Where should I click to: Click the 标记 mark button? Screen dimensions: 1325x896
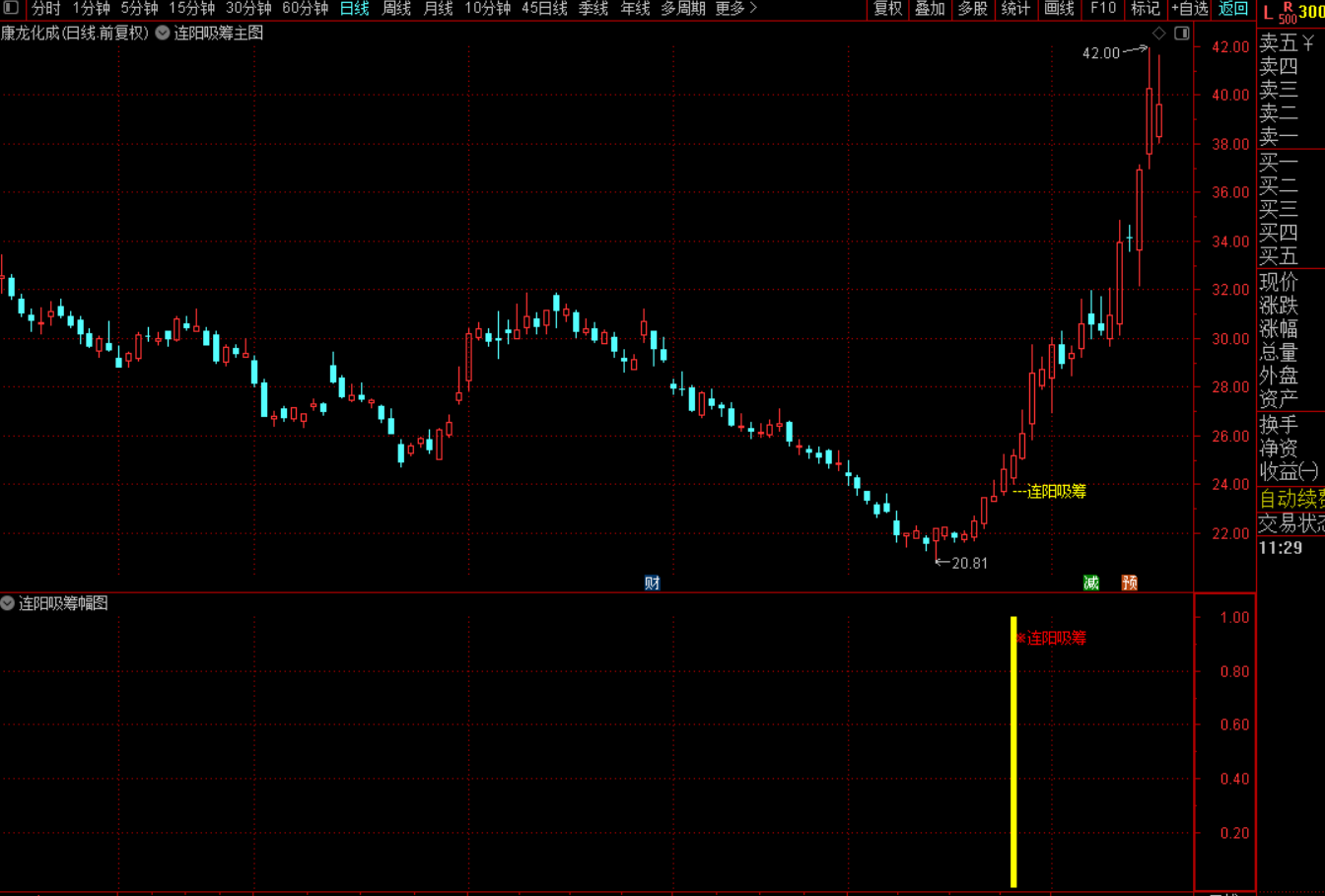(x=1145, y=8)
